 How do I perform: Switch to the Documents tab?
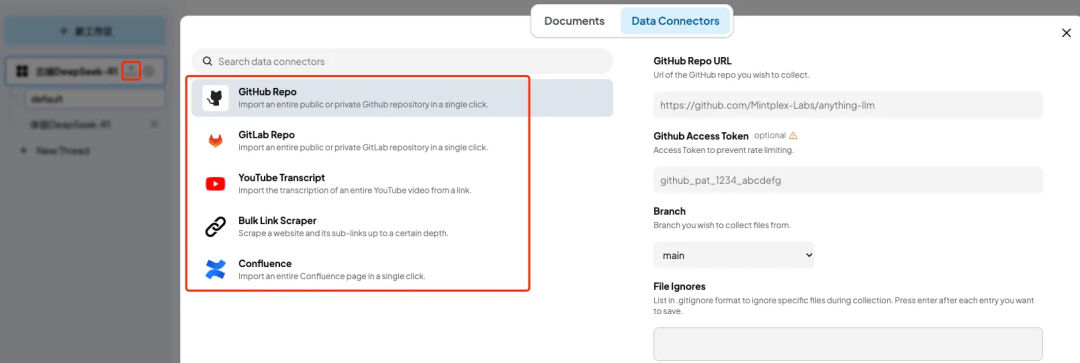574,21
